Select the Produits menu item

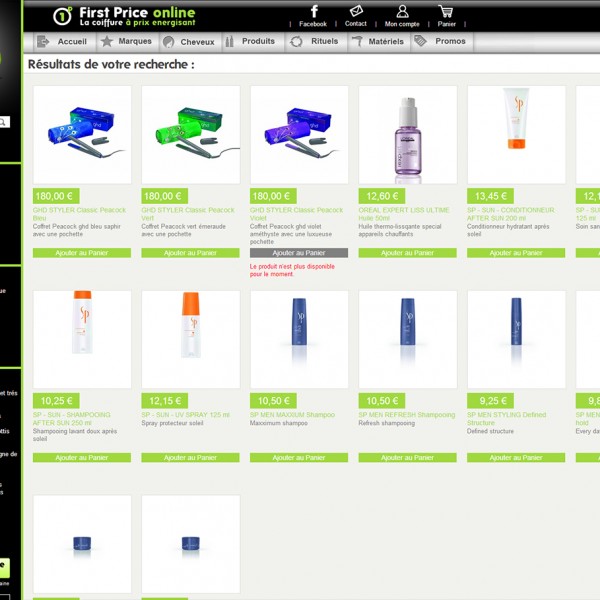pos(250,42)
